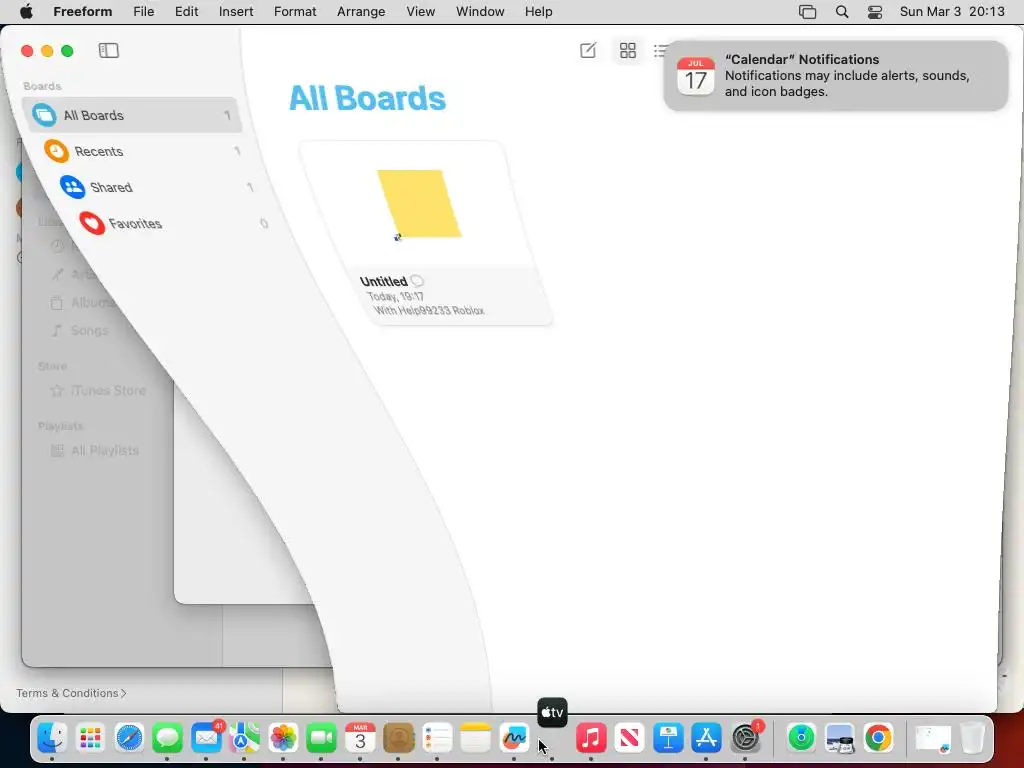Open the Arrange menu
The image size is (1024, 768).
point(361,12)
